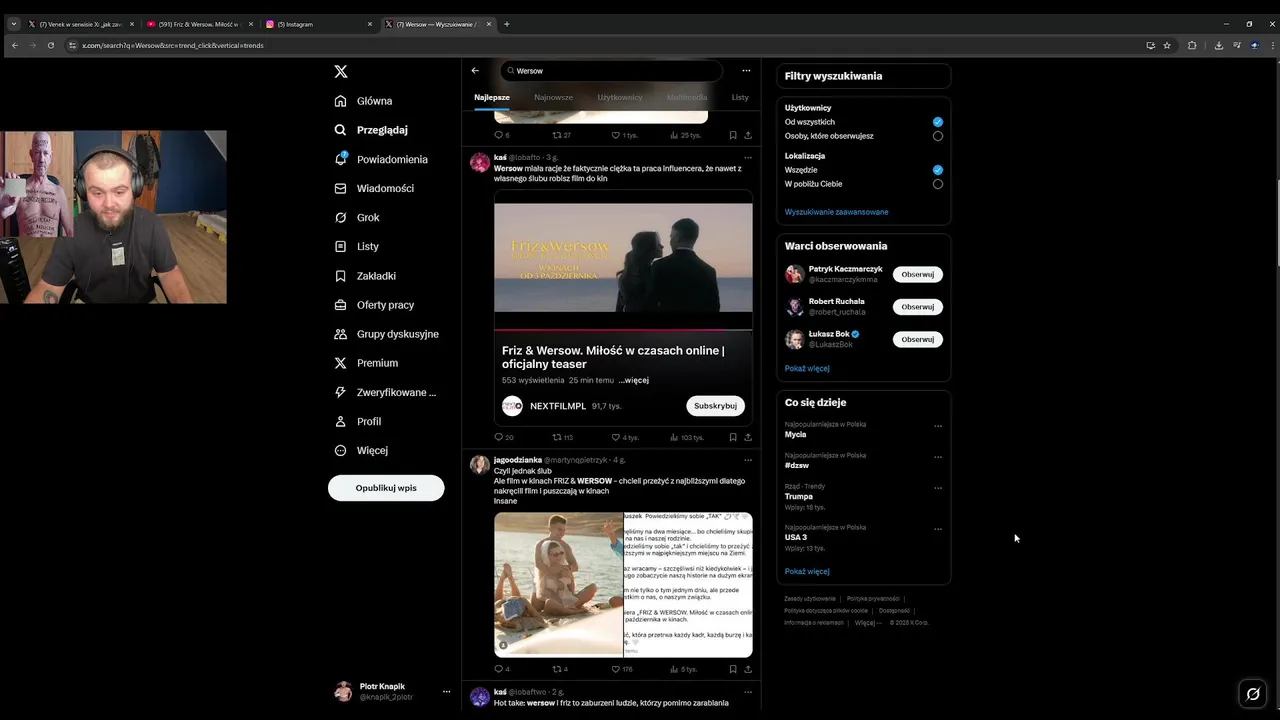
Task: Open options for Mycia trend
Action: (x=938, y=426)
